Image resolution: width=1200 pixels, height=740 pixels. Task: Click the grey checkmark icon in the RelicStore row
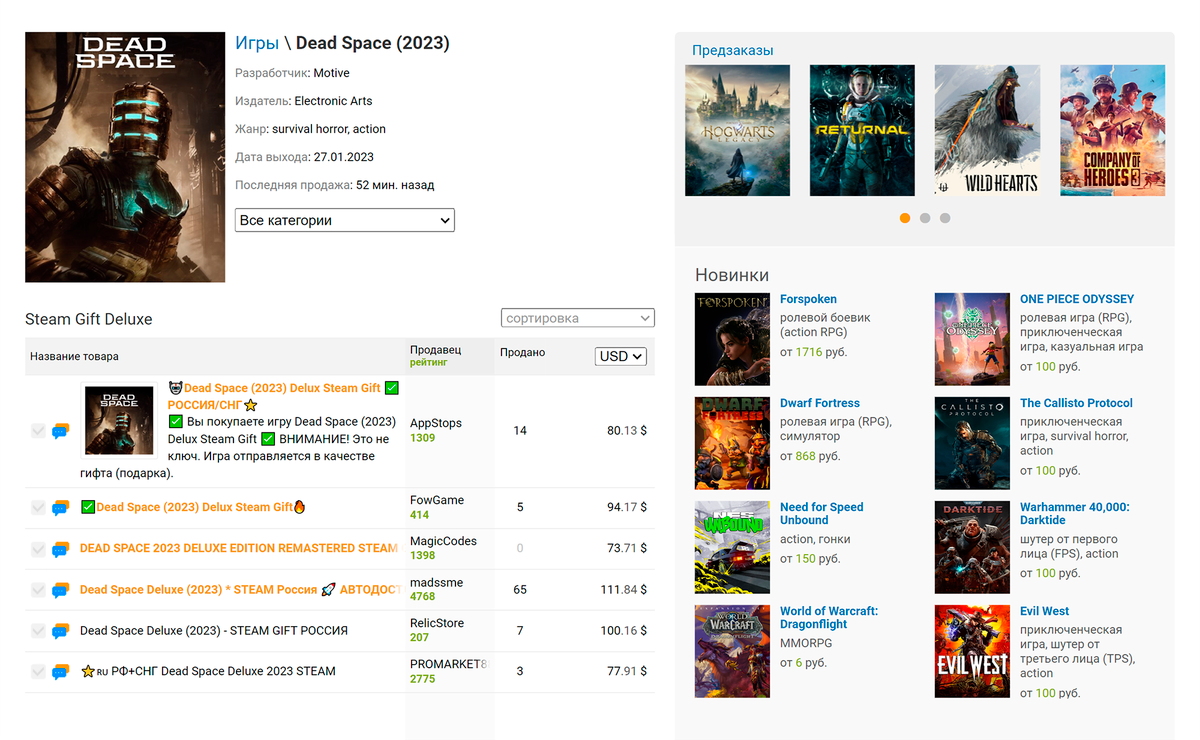tap(38, 631)
